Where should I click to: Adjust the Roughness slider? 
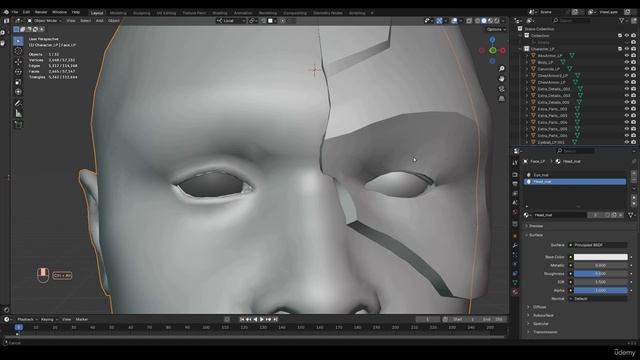click(600, 273)
